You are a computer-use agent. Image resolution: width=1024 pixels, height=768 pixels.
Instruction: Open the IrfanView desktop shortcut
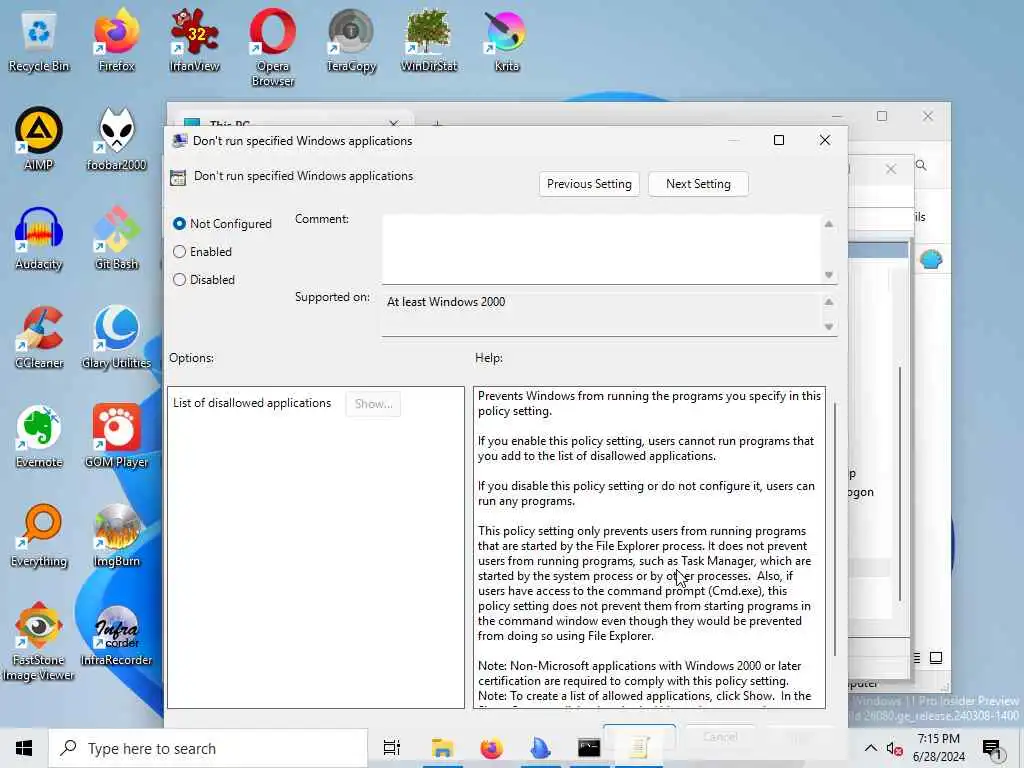pyautogui.click(x=194, y=42)
